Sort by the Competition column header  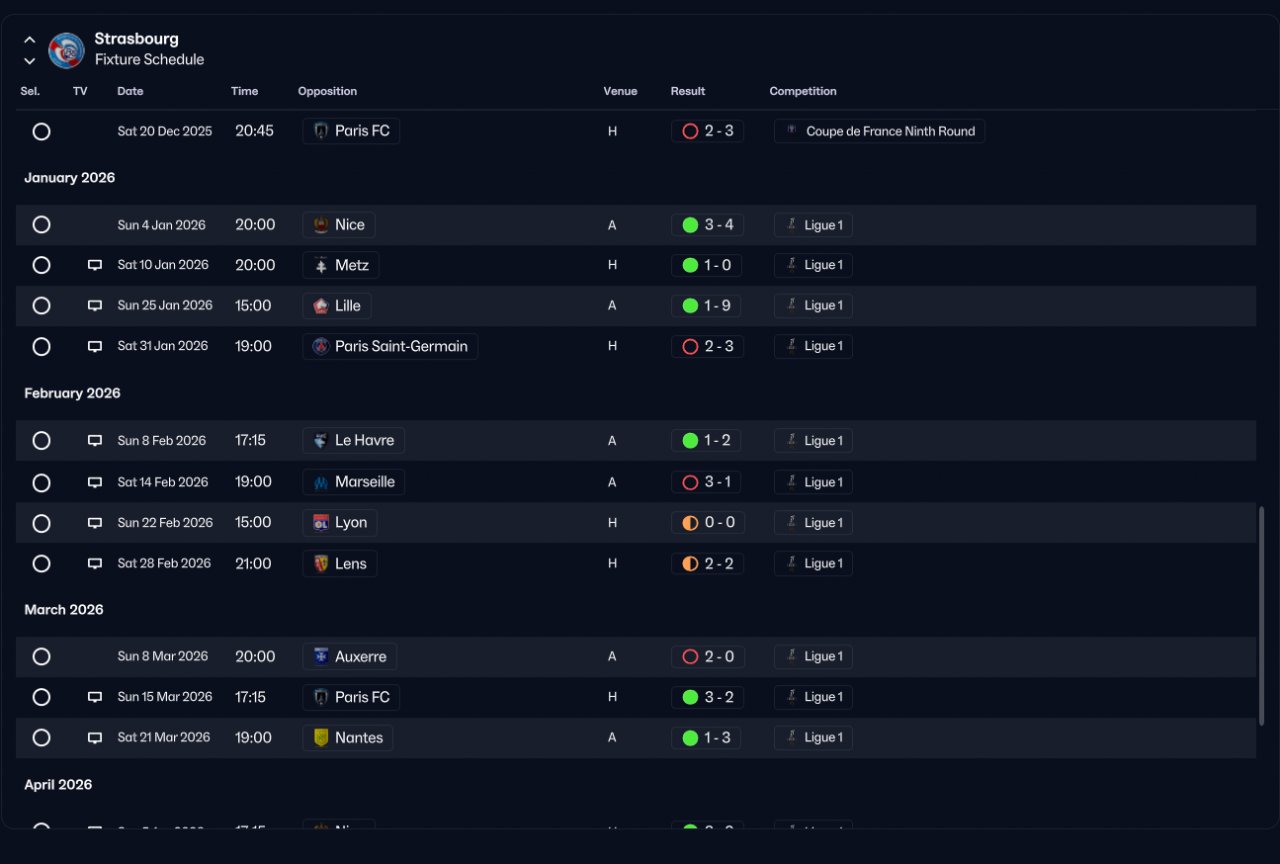(x=803, y=91)
